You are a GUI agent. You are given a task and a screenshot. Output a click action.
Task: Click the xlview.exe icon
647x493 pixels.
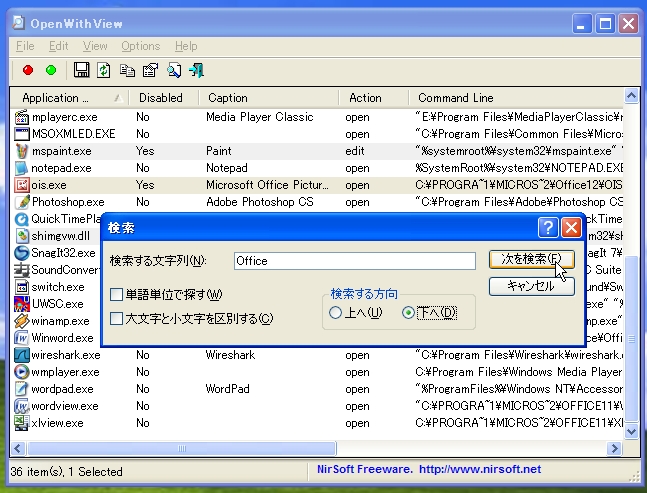[21, 423]
